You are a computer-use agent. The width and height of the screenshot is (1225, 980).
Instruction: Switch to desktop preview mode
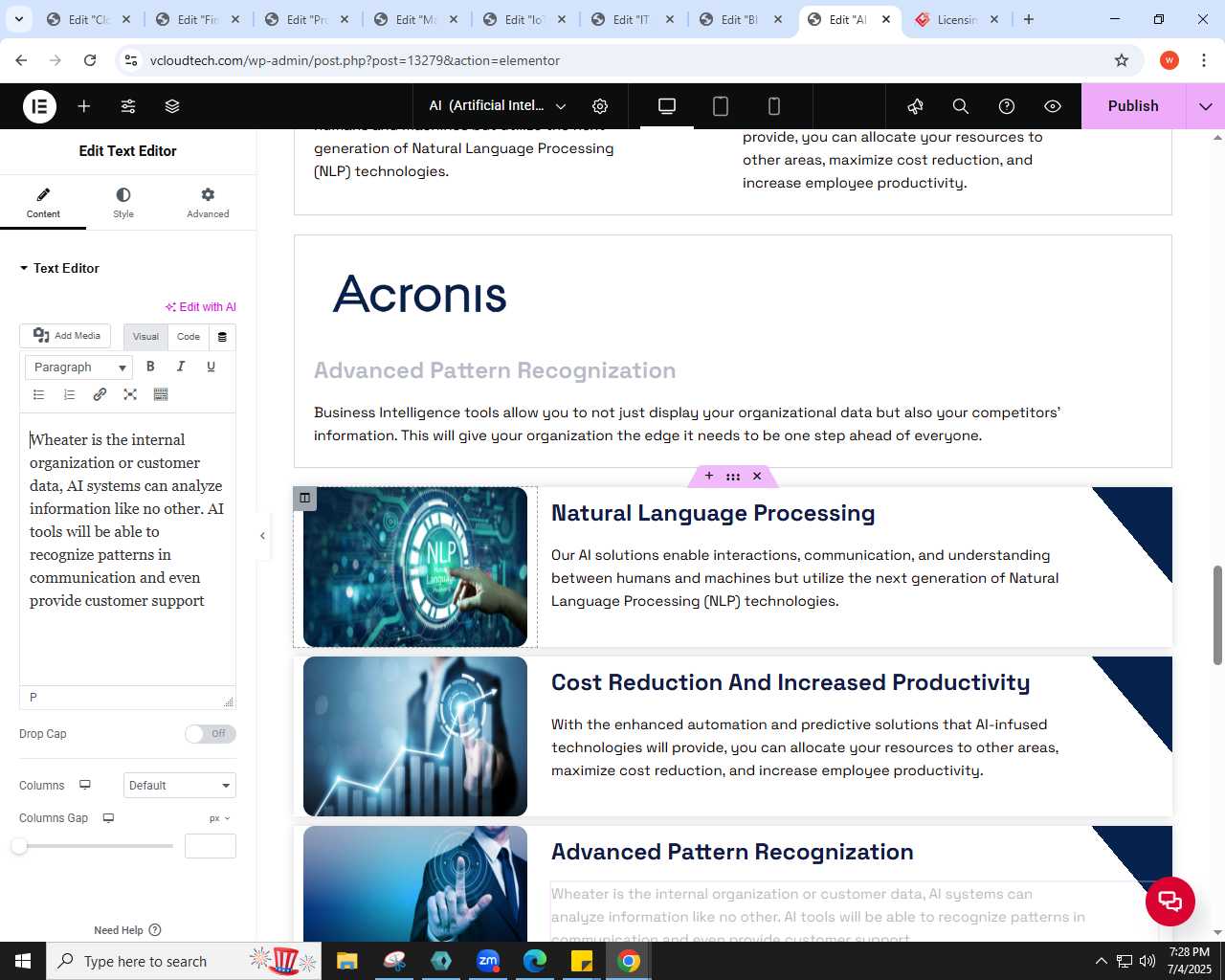tap(667, 106)
